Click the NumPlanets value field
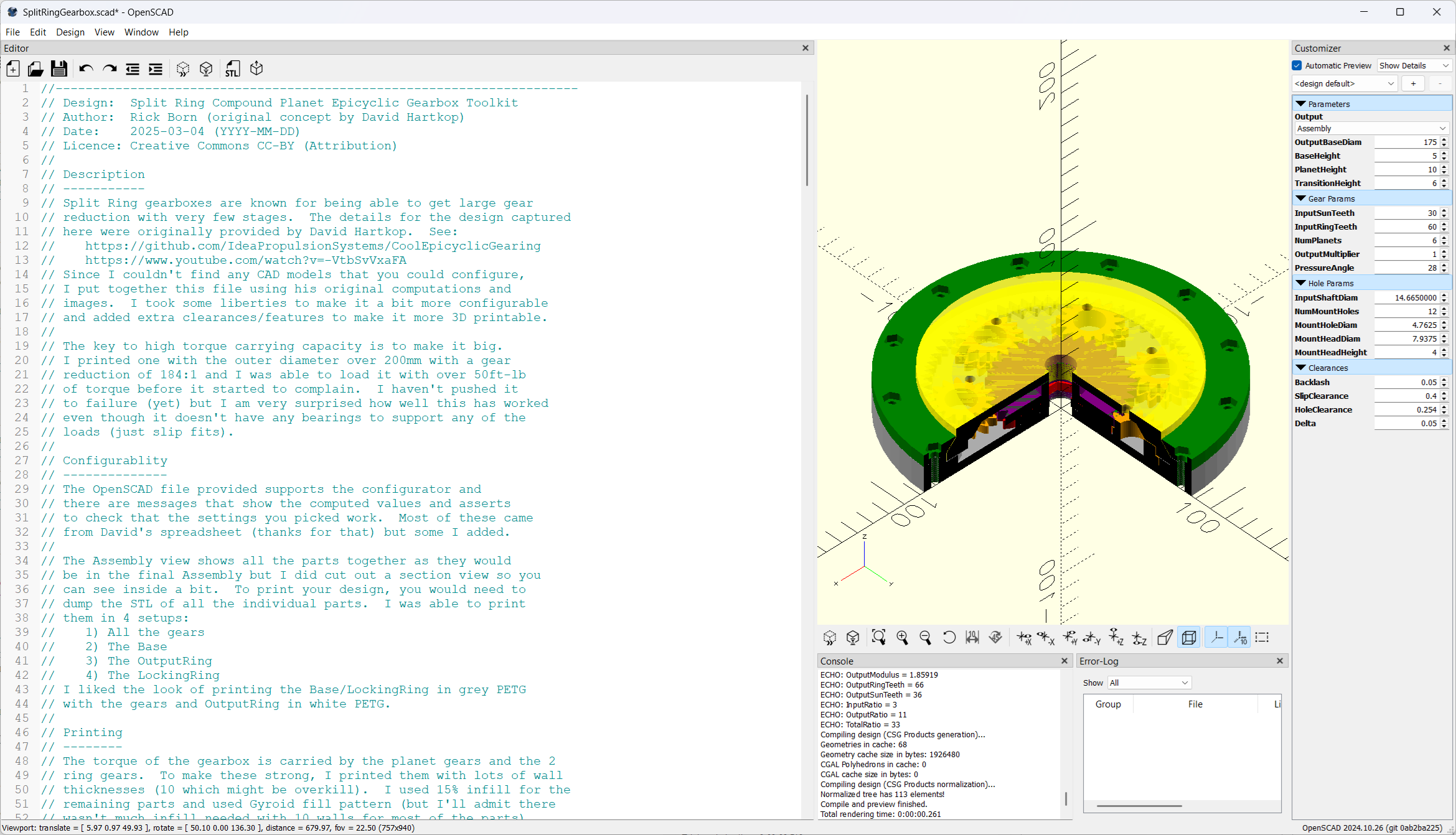Screen dimensions: 1456x835 [1407, 241]
